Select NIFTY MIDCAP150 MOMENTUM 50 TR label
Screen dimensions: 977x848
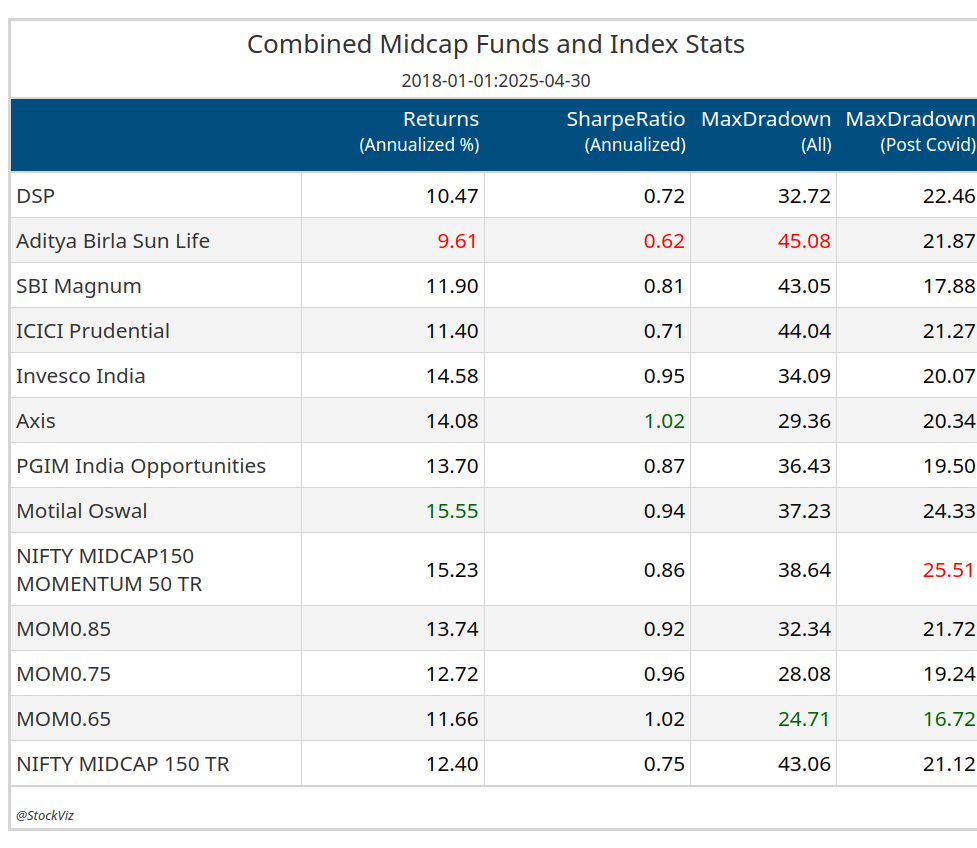(109, 569)
